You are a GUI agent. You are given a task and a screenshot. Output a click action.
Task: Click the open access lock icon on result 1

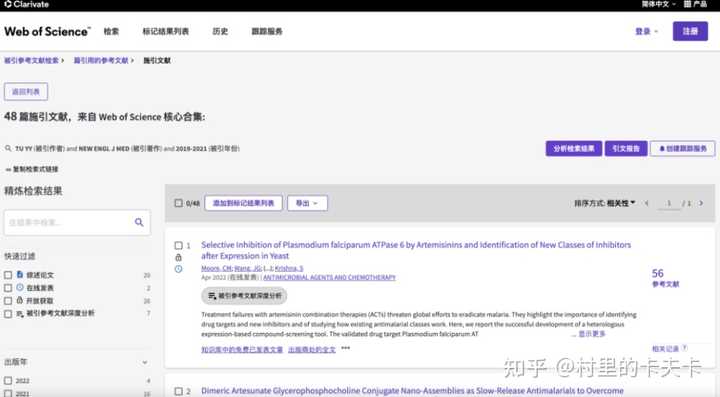pos(178,257)
